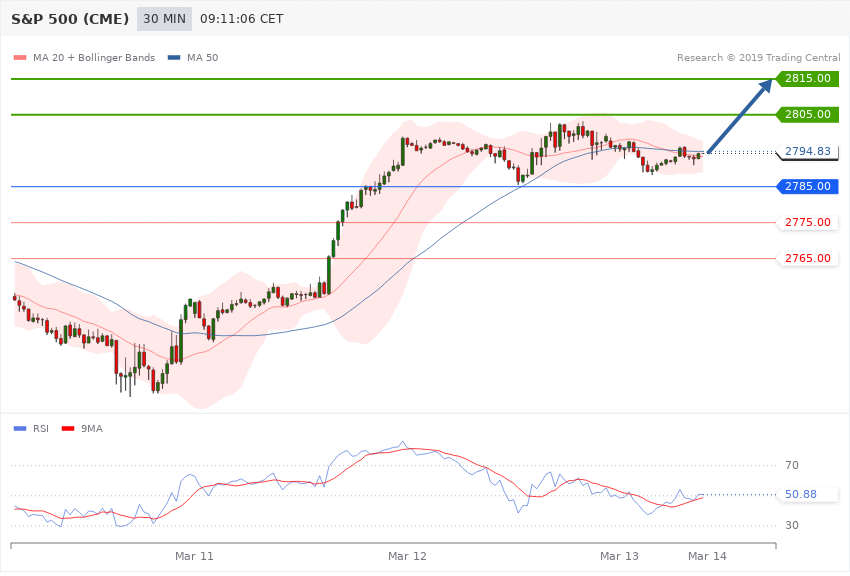Click the 2775.00 support price label
Viewport: 850px width, 576px height.
click(x=808, y=222)
